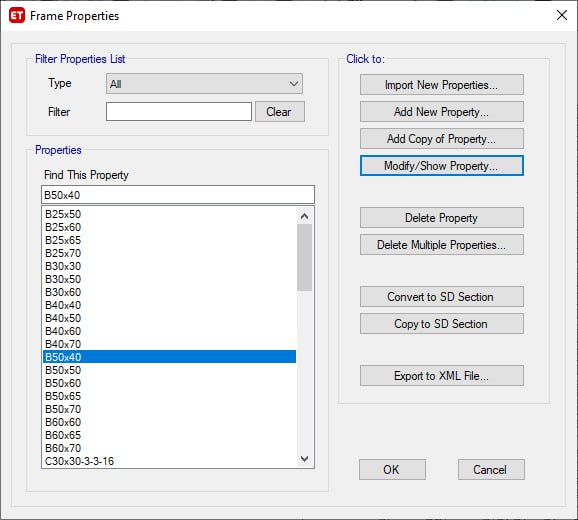Click the Find This Property text box
This screenshot has height=520, width=578.
click(178, 195)
